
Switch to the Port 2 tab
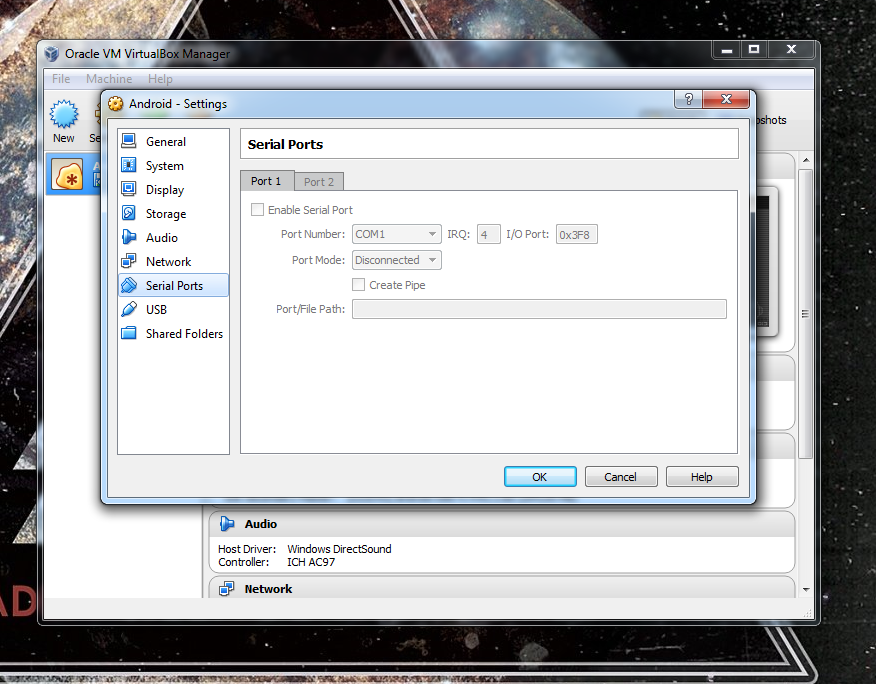(319, 182)
